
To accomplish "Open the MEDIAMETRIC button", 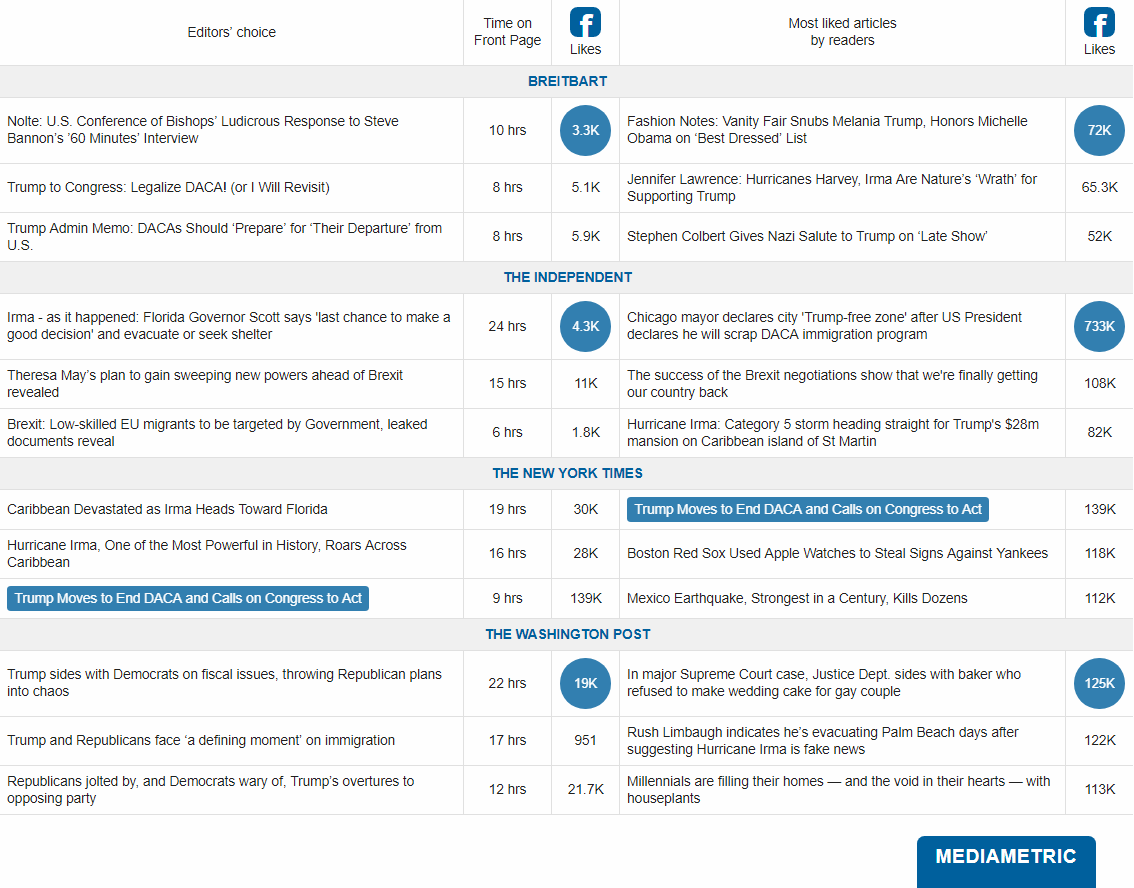I will (x=1005, y=857).
